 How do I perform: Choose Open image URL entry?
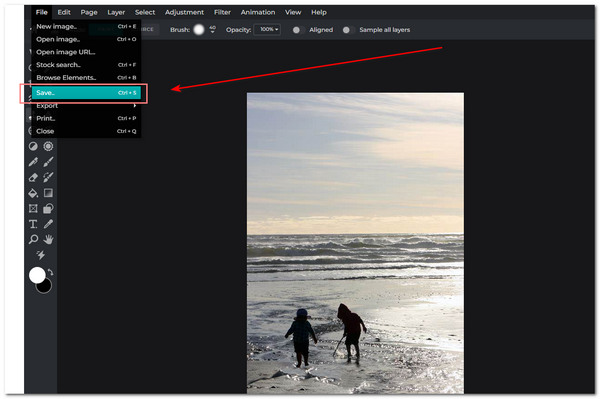click(x=86, y=52)
